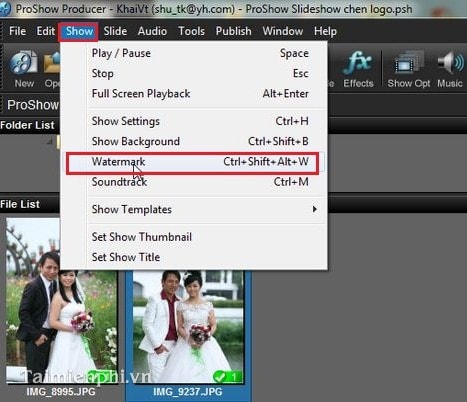Click the Show Opt toolbar icon
This screenshot has width=467, height=402.
point(409,69)
